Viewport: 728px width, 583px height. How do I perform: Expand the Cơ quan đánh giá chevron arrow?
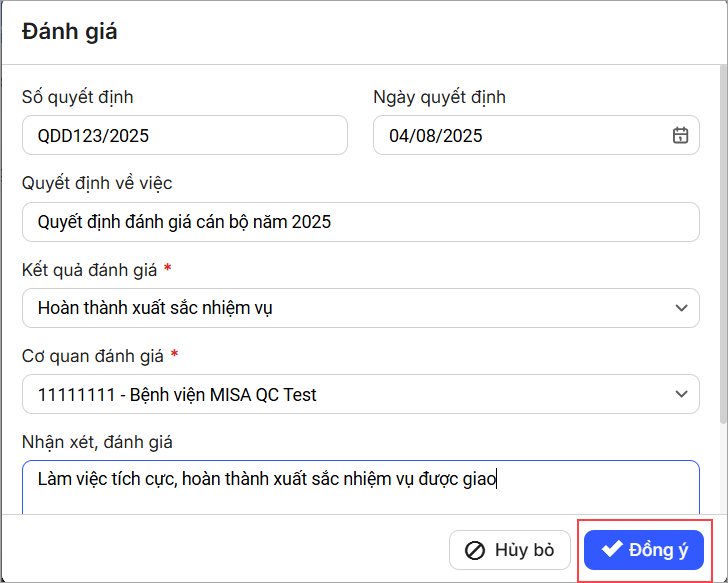click(681, 394)
